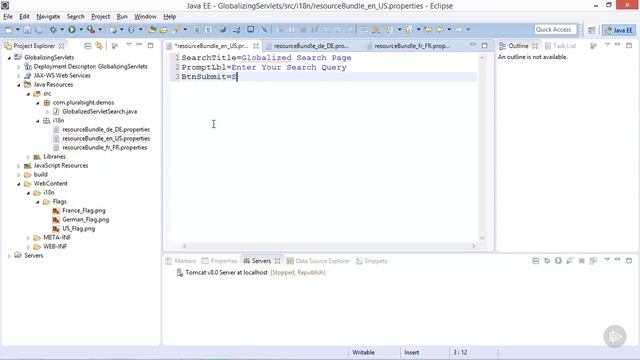This screenshot has height=360, width=640.
Task: Open the Web Browser globe icon
Action: pyautogui.click(x=223, y=29)
